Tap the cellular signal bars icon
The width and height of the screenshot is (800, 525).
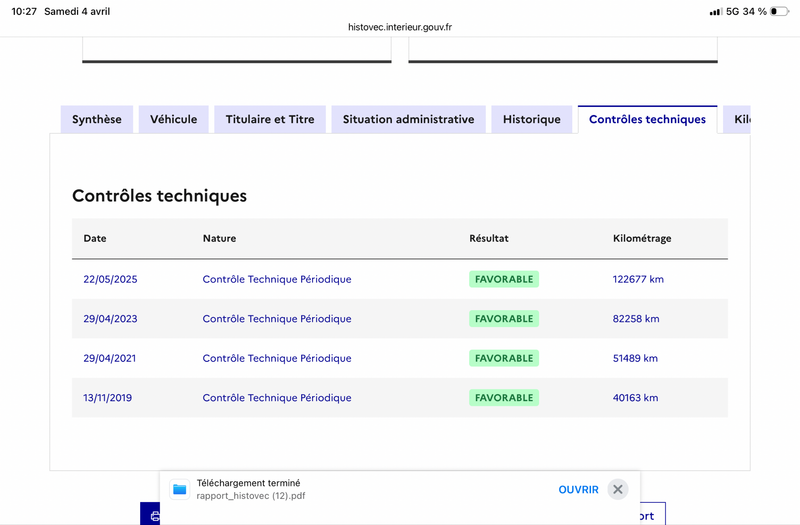(x=715, y=12)
